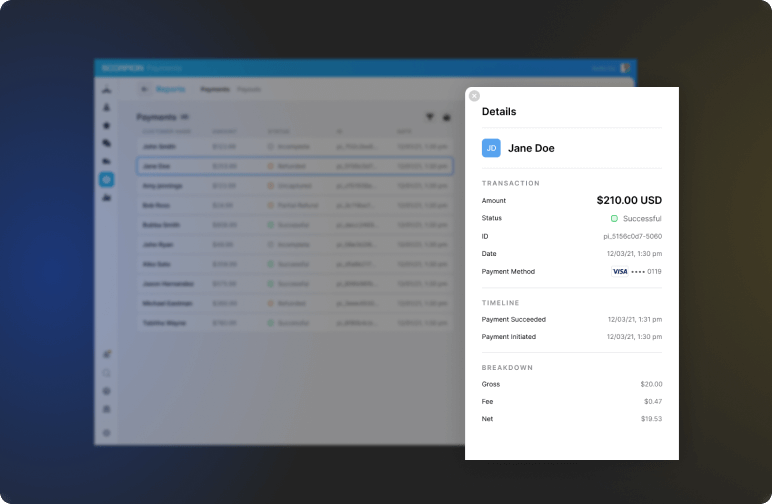This screenshot has height=504, width=772.
Task: Click Jane Doe name in Details panel
Action: click(x=531, y=148)
